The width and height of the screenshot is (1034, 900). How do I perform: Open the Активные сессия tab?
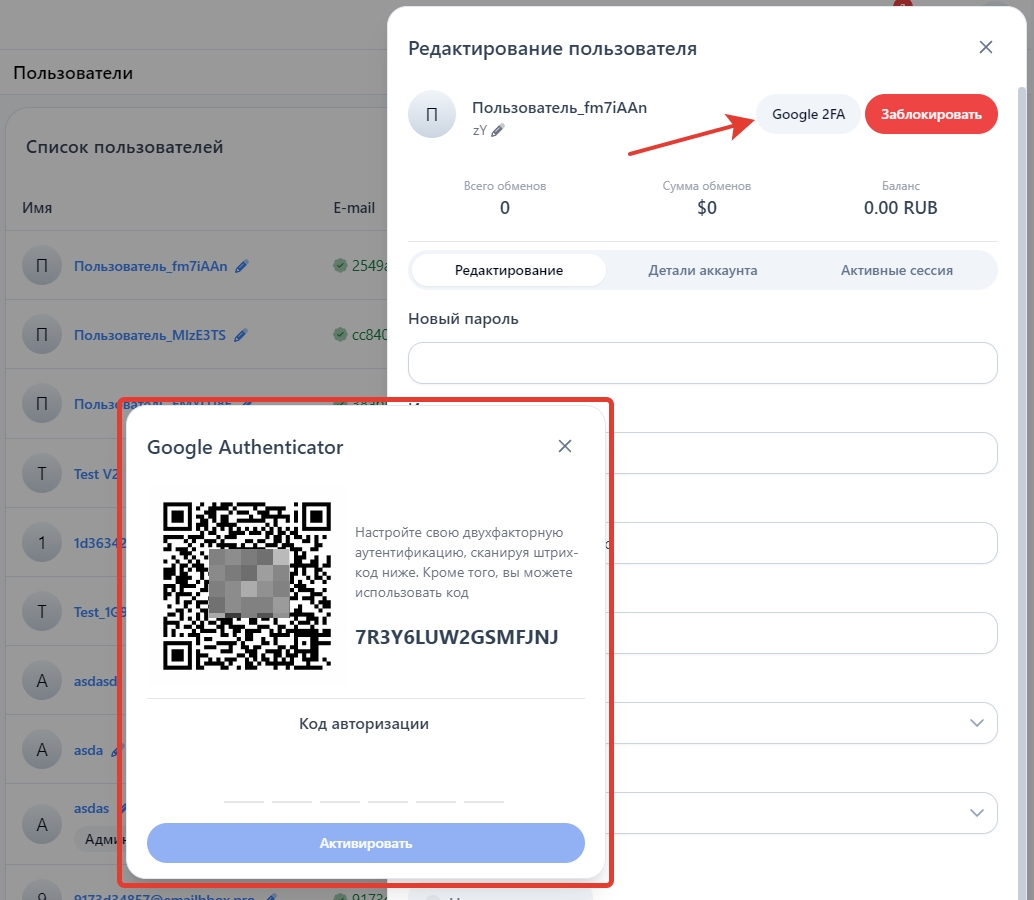(896, 270)
